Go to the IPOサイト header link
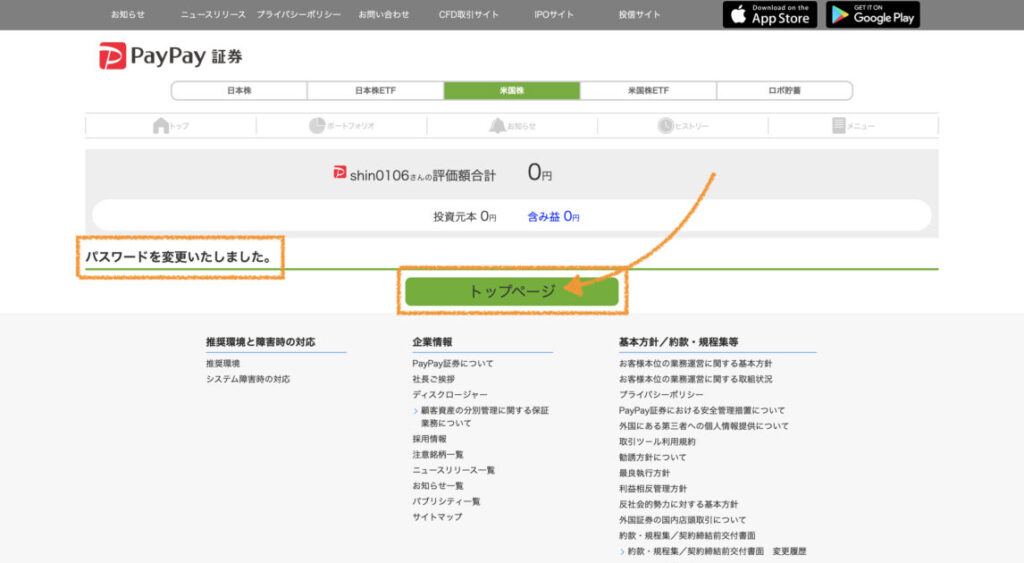Viewport: 1024px width, 563px height. point(554,15)
